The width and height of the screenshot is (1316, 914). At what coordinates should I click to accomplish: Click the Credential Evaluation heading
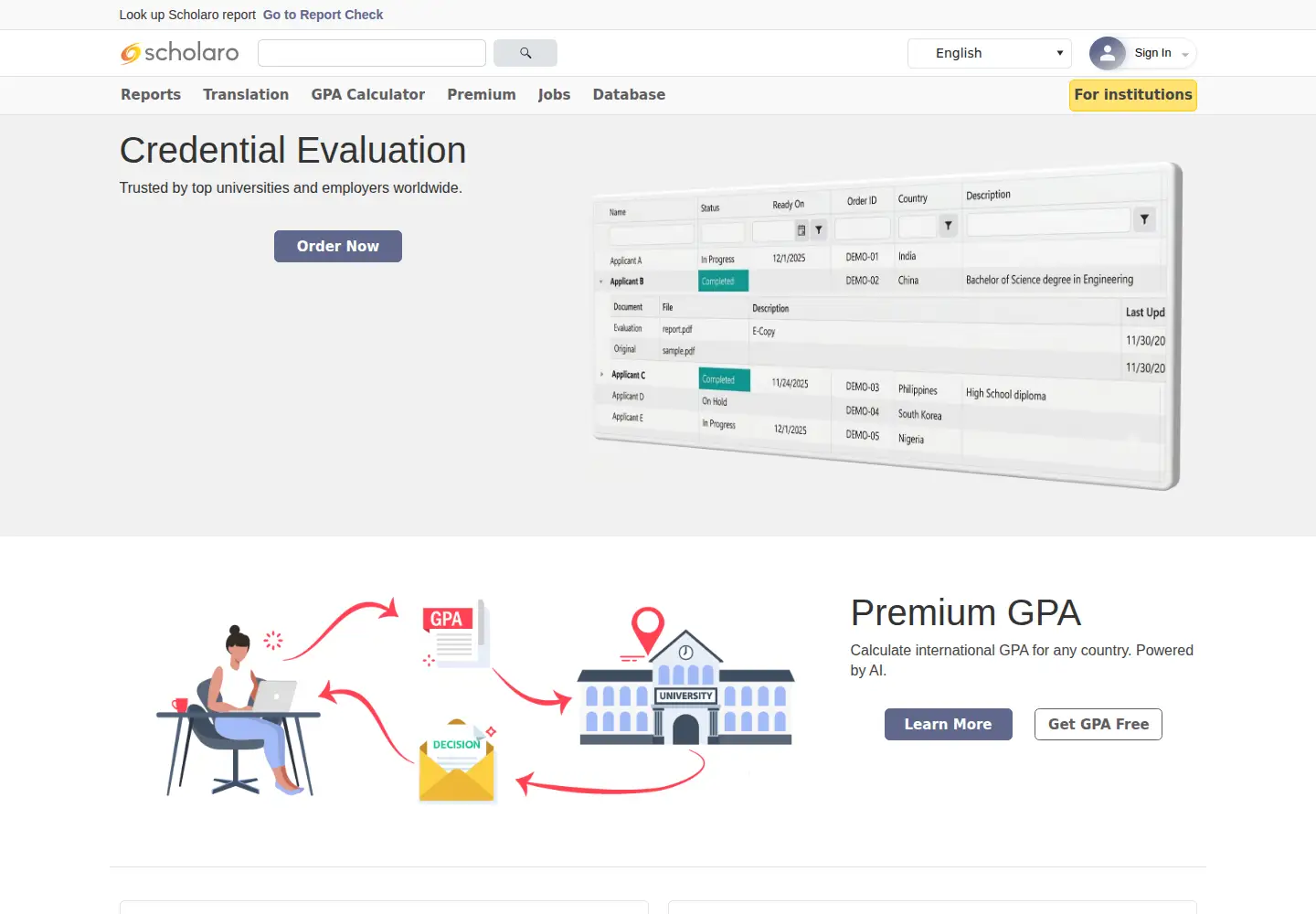292,151
